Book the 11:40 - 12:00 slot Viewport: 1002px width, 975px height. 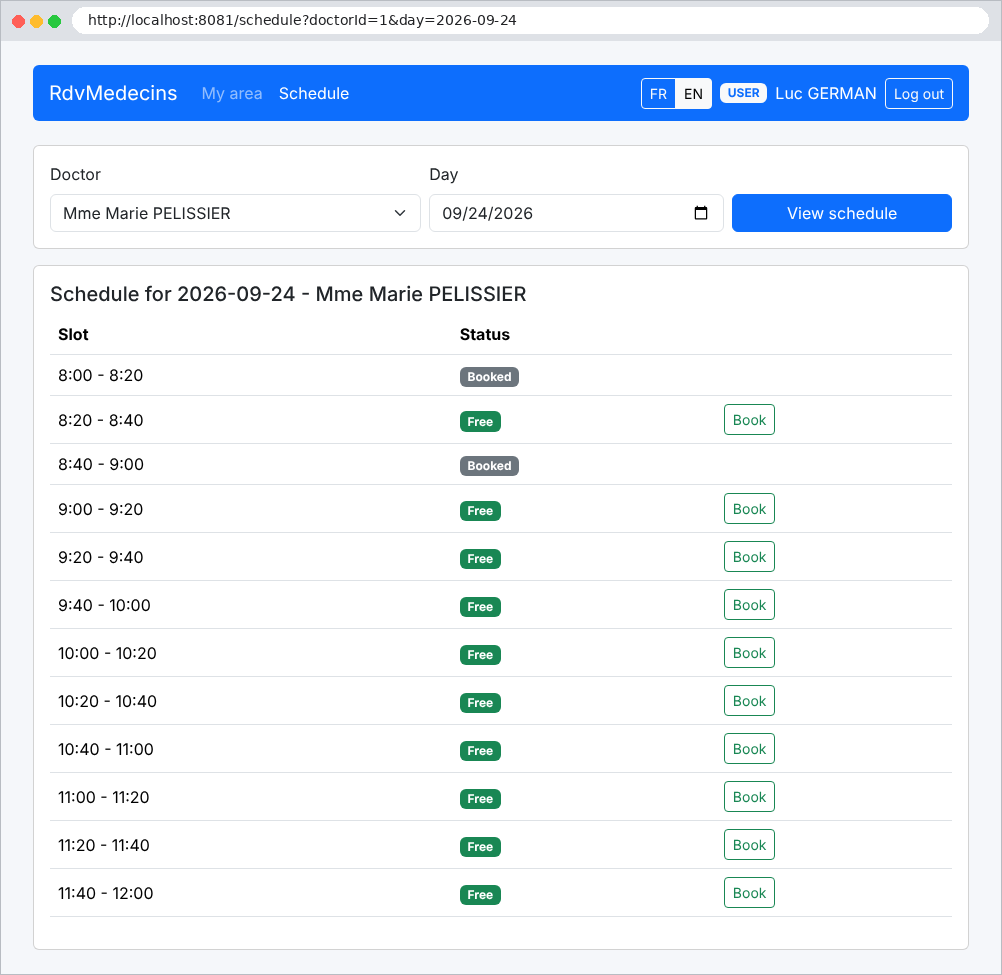[x=749, y=893]
